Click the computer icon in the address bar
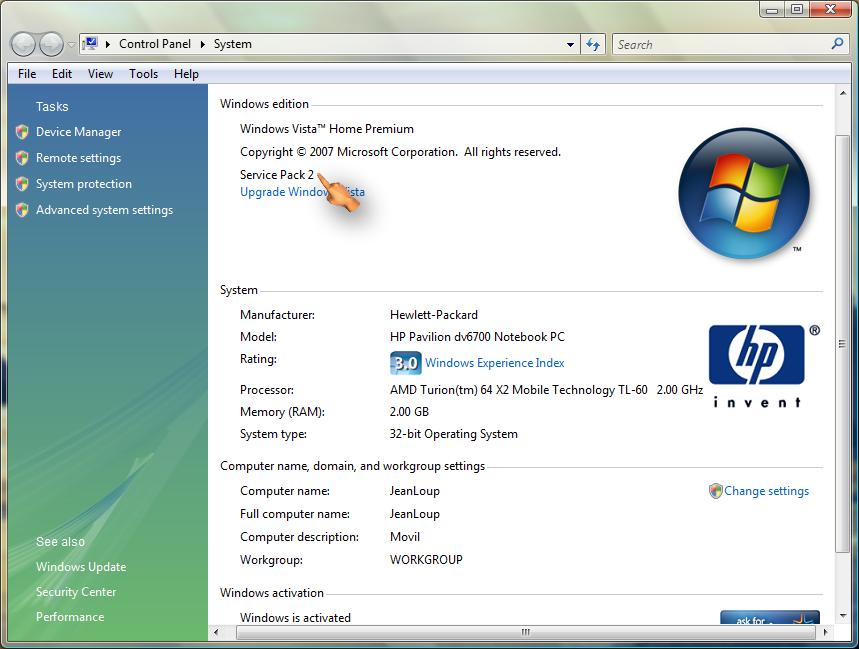The image size is (859, 649). click(x=90, y=44)
